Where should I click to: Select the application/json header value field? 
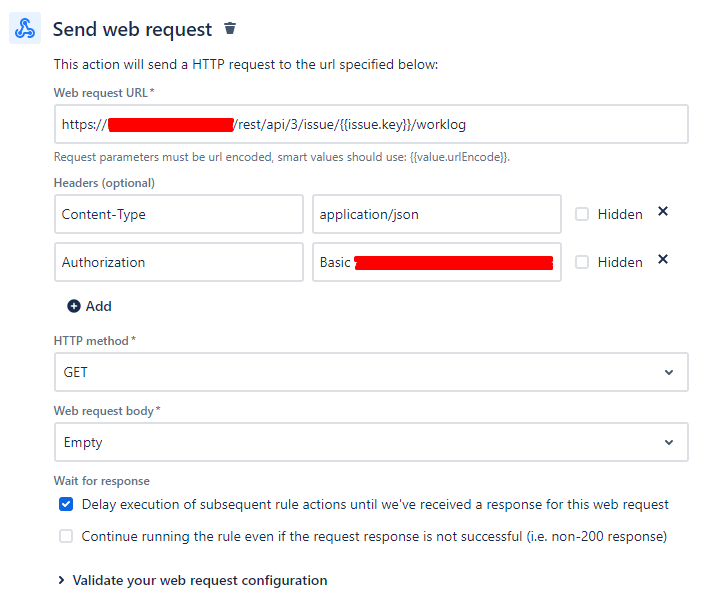pyautogui.click(x=437, y=214)
